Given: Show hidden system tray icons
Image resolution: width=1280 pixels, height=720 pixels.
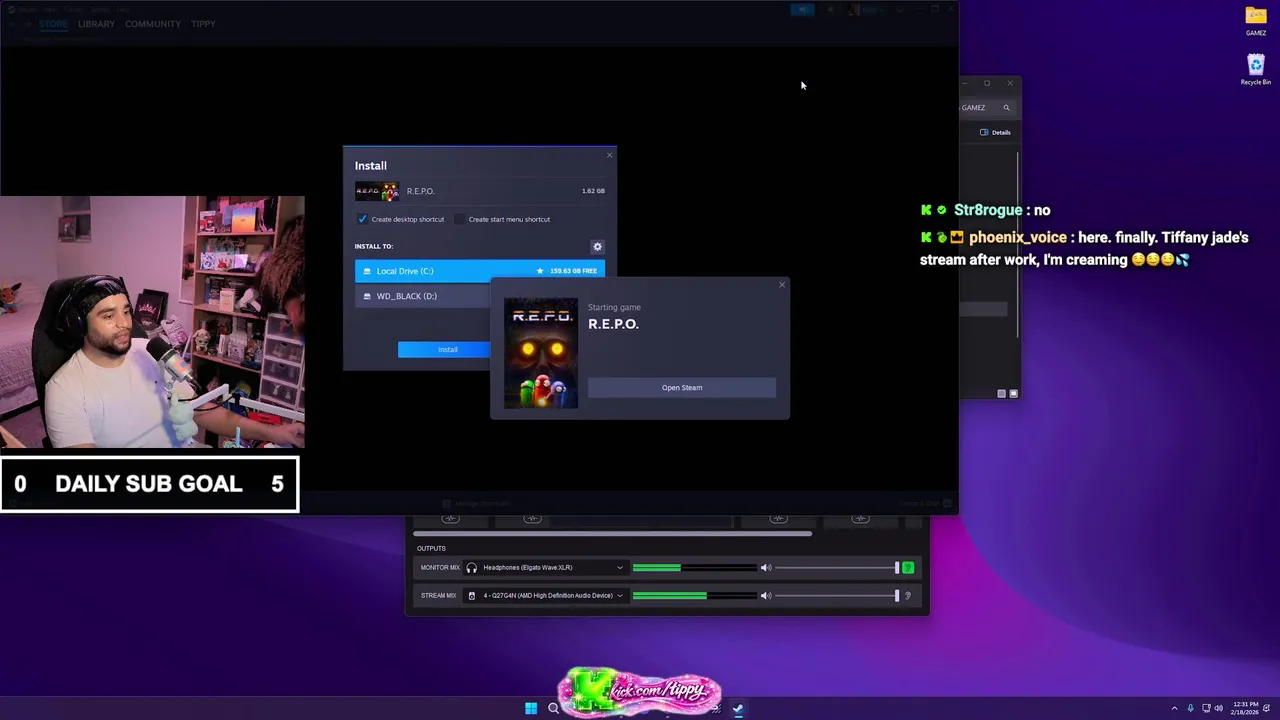Looking at the screenshot, I should (x=1174, y=709).
